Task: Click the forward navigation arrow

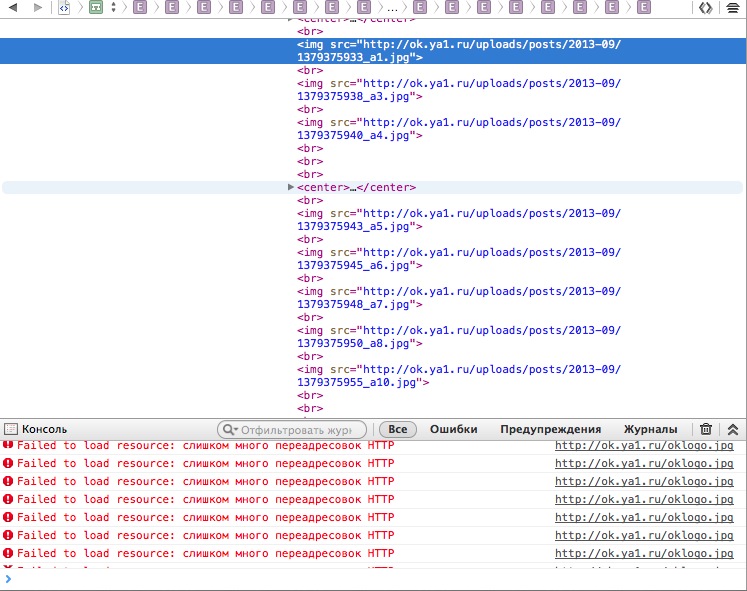Action: coord(37,7)
